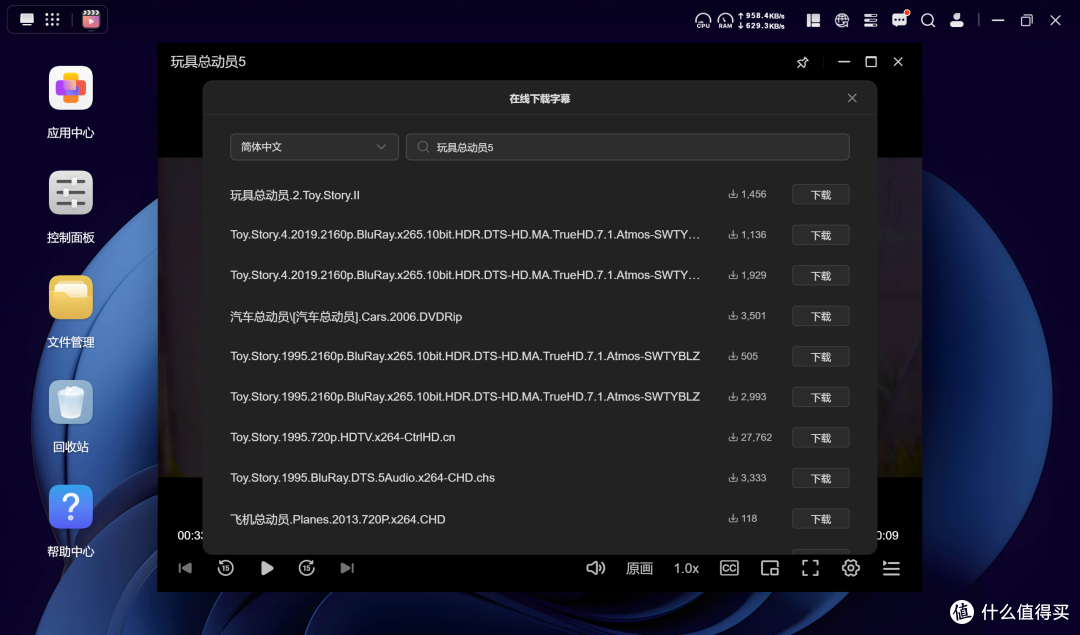The width and height of the screenshot is (1080, 635).
Task: Download the 汽车总动员 Cars.2006.DVDRip subtitle
Action: coord(820,316)
